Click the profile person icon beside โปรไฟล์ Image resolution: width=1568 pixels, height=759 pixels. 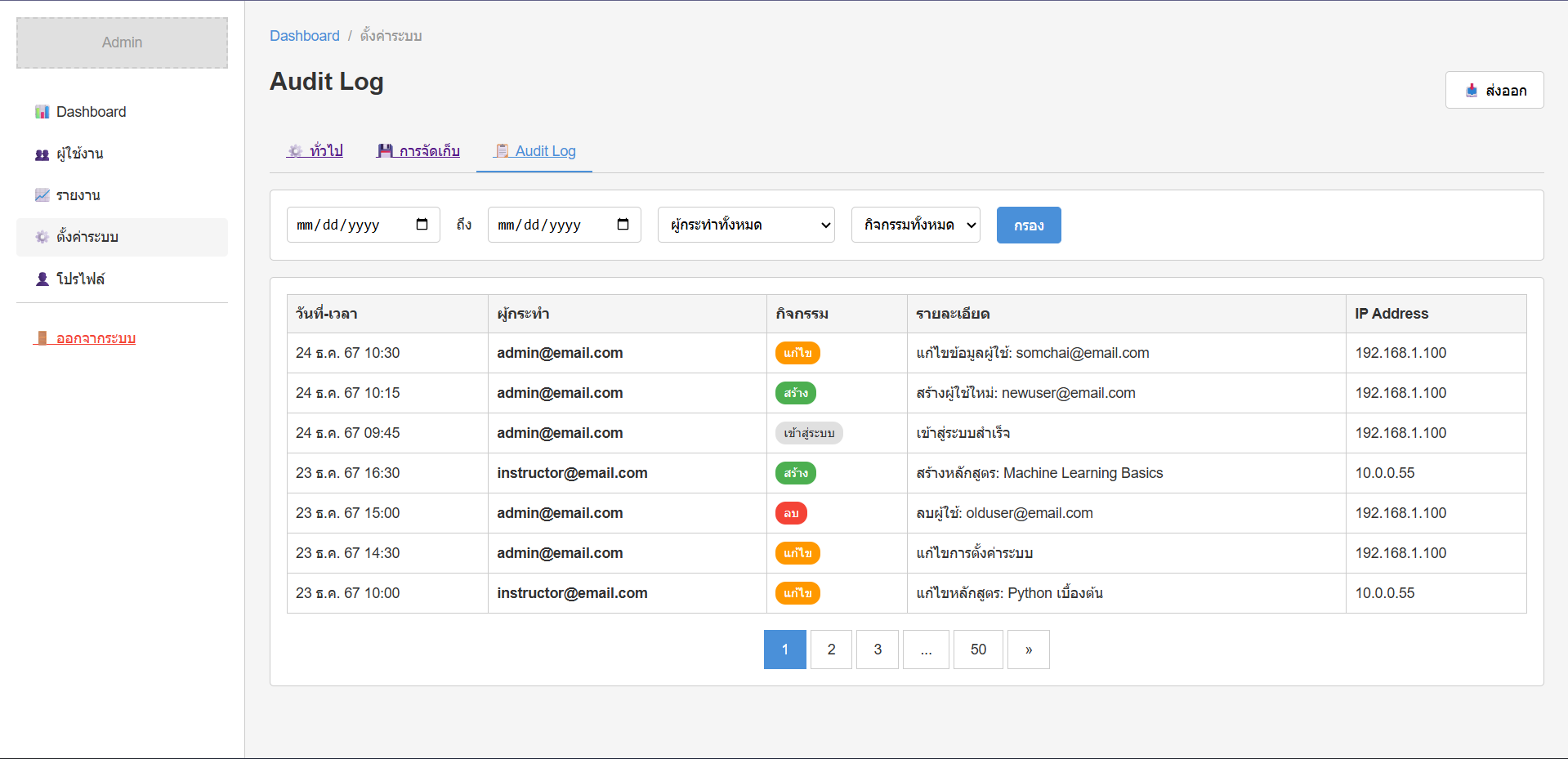(42, 279)
